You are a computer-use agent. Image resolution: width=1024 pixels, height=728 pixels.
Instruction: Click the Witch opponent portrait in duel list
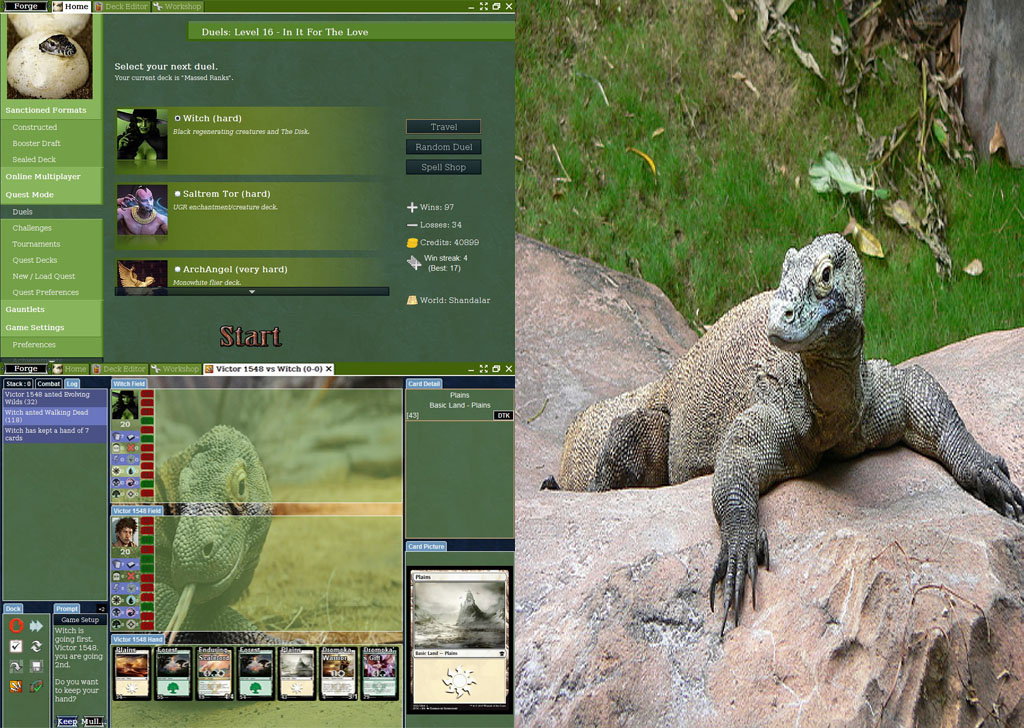[142, 134]
